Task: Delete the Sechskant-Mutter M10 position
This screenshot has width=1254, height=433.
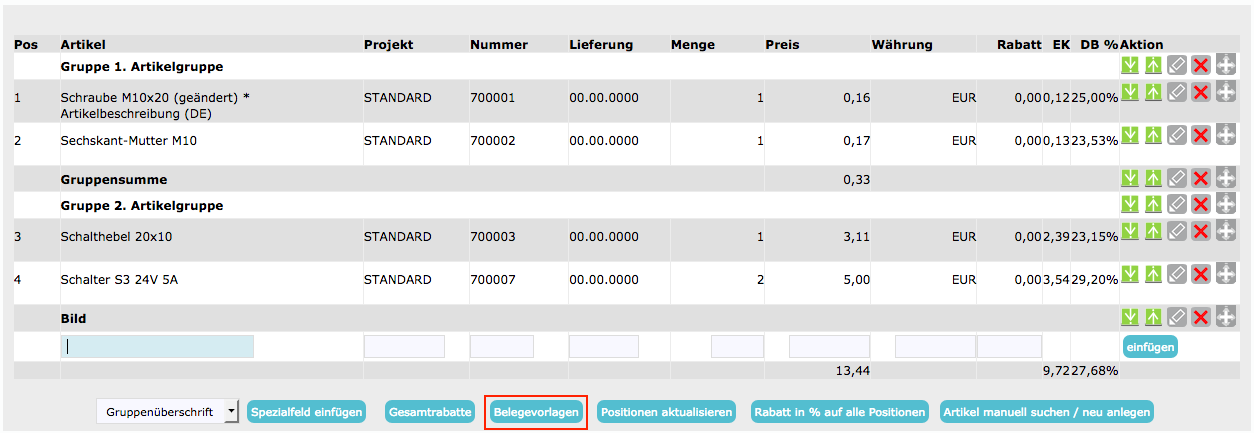Action: (x=1201, y=135)
